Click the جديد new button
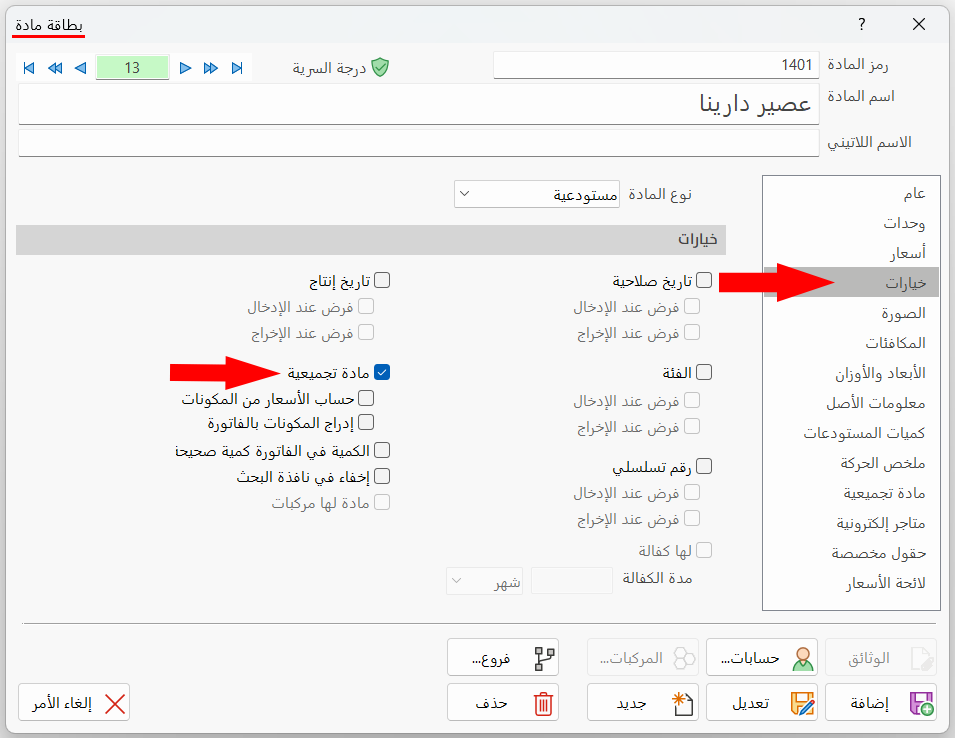This screenshot has width=955, height=738. point(643,703)
